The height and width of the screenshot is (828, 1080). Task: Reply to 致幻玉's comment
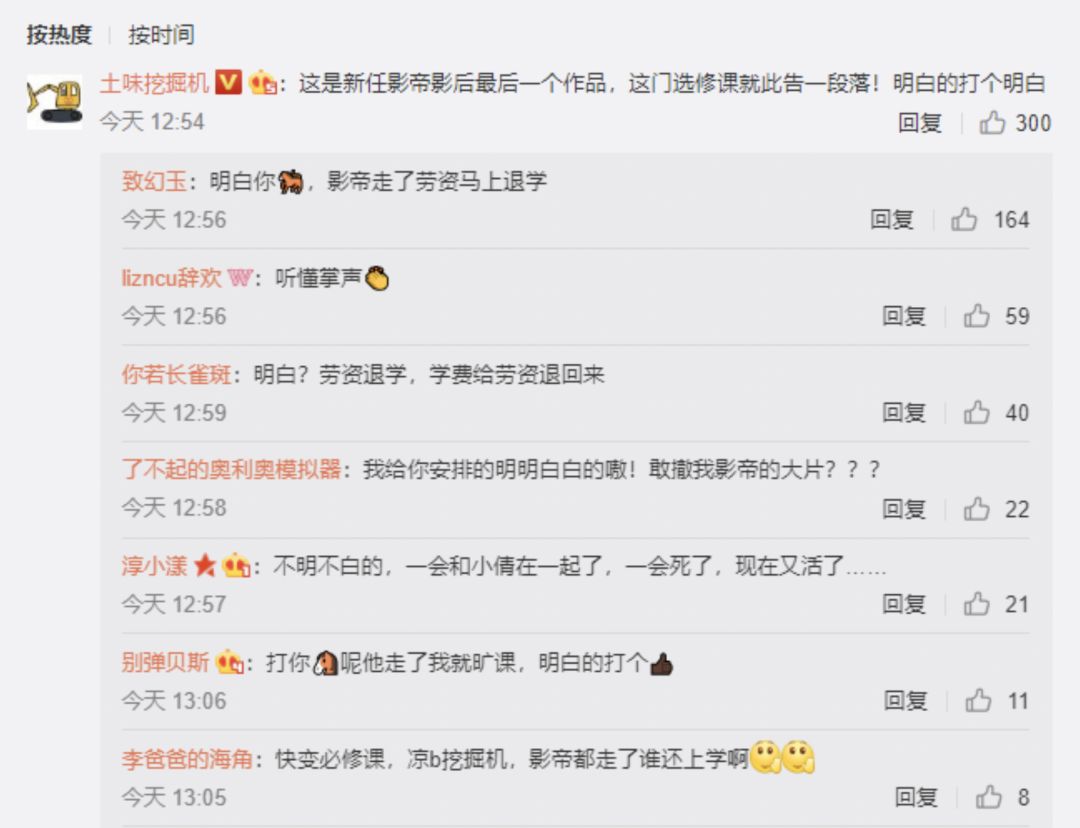point(891,219)
